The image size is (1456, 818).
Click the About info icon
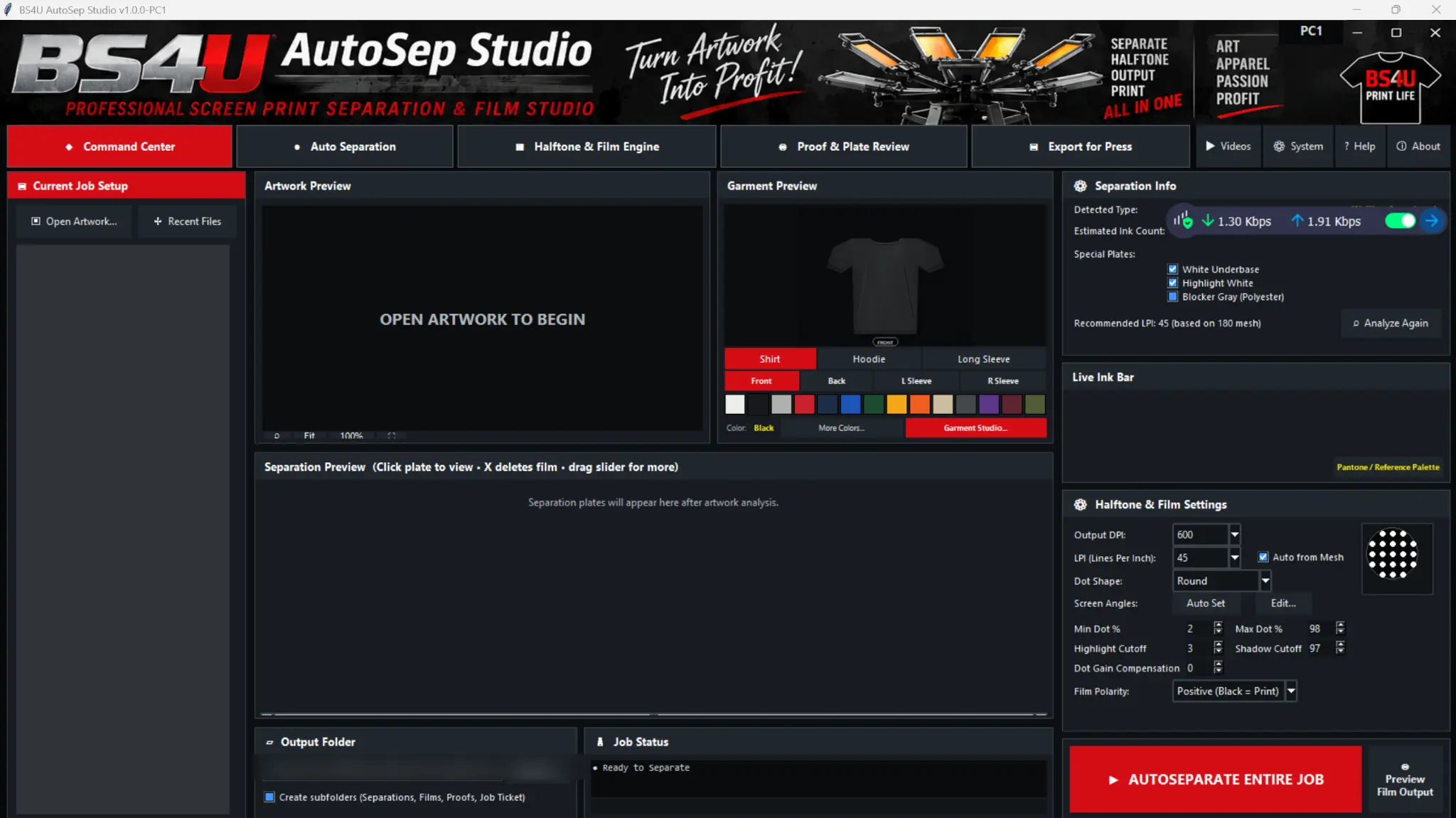point(1401,147)
